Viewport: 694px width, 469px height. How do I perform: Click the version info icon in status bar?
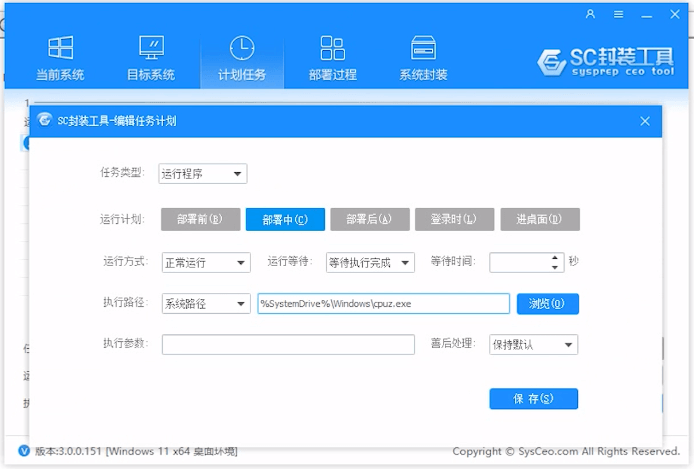click(x=24, y=451)
